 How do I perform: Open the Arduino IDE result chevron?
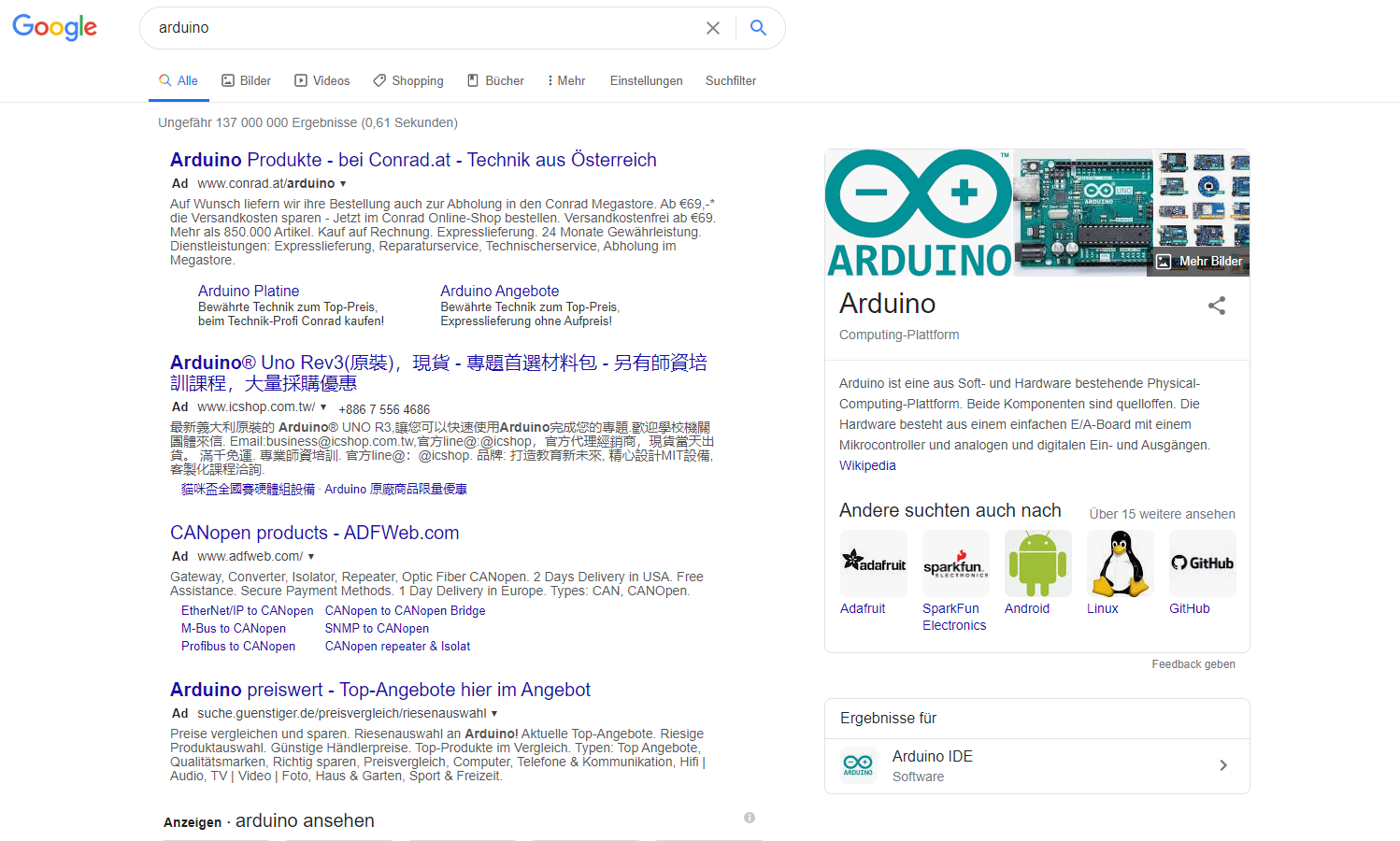pyautogui.click(x=1223, y=765)
